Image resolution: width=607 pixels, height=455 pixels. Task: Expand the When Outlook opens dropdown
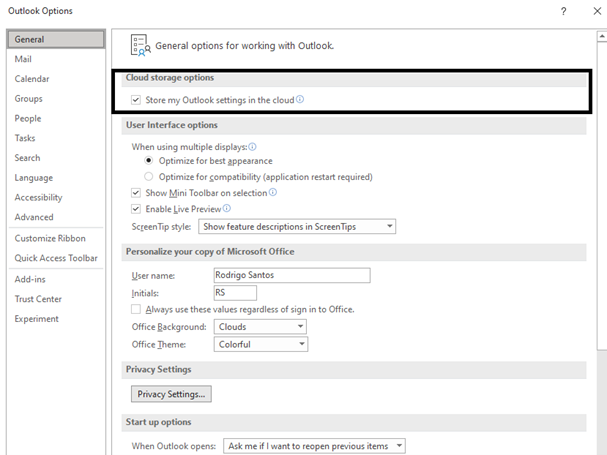[314, 446]
